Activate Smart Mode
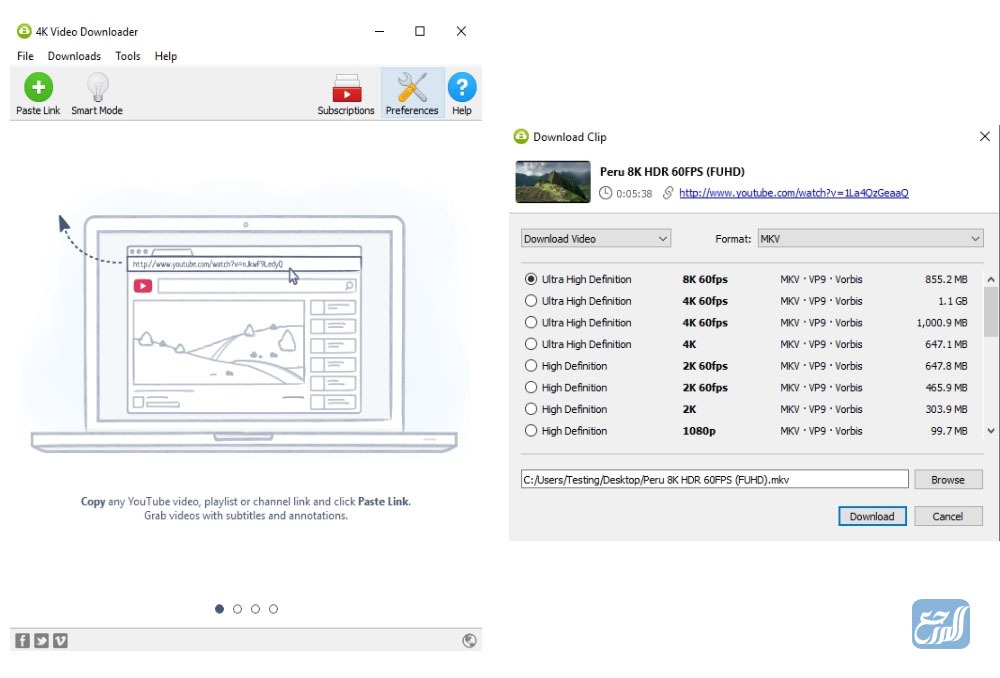This screenshot has width=1000, height=678. pyautogui.click(x=96, y=92)
